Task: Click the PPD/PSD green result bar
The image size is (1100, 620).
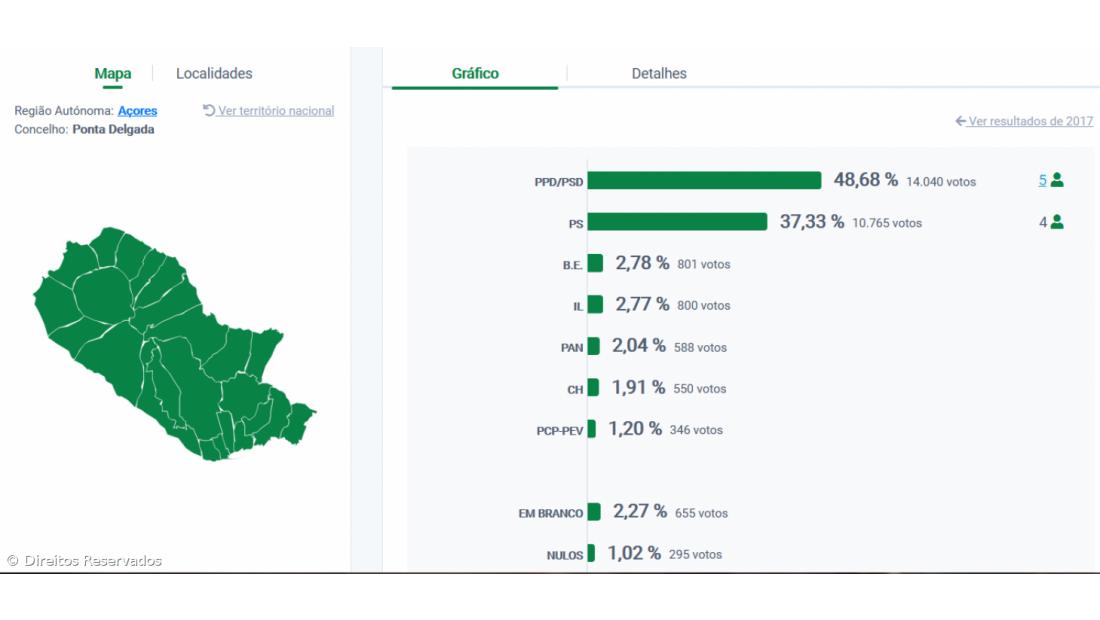Action: (704, 180)
